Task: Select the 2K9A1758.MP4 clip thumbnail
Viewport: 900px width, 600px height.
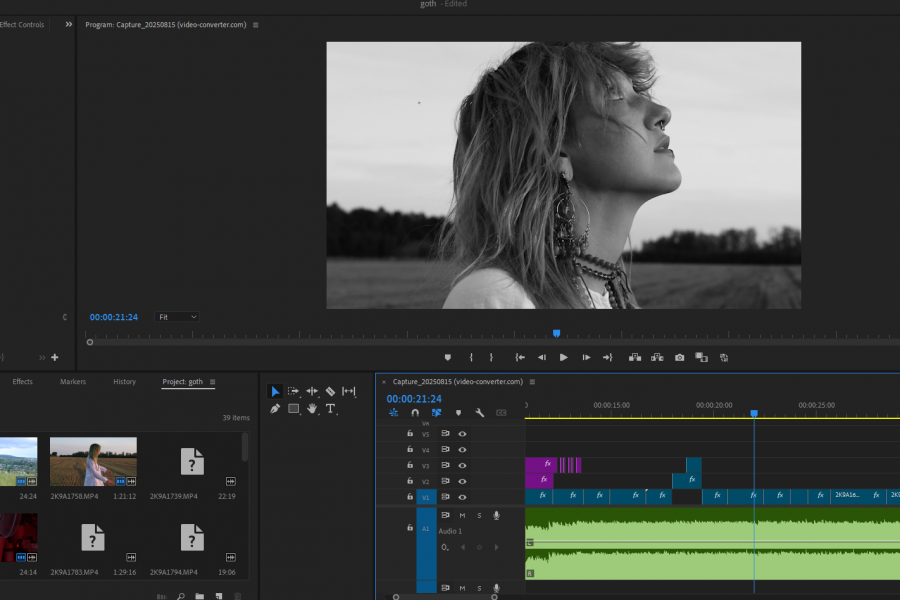Action: point(93,461)
